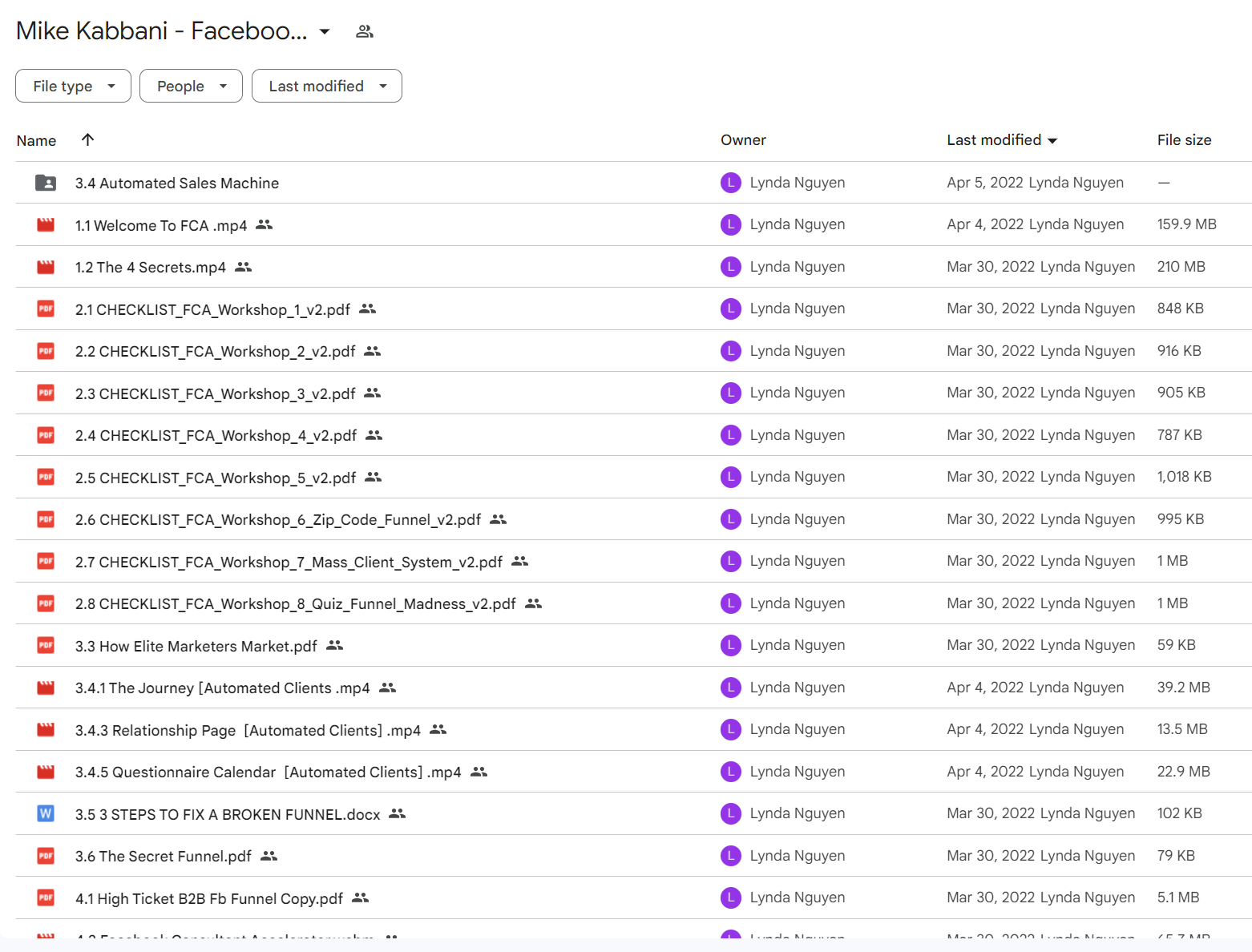Screen dimensions: 1252x952
Task: Click the video icon for 3.4.5 Questionnaire Calendar
Action: click(x=46, y=772)
